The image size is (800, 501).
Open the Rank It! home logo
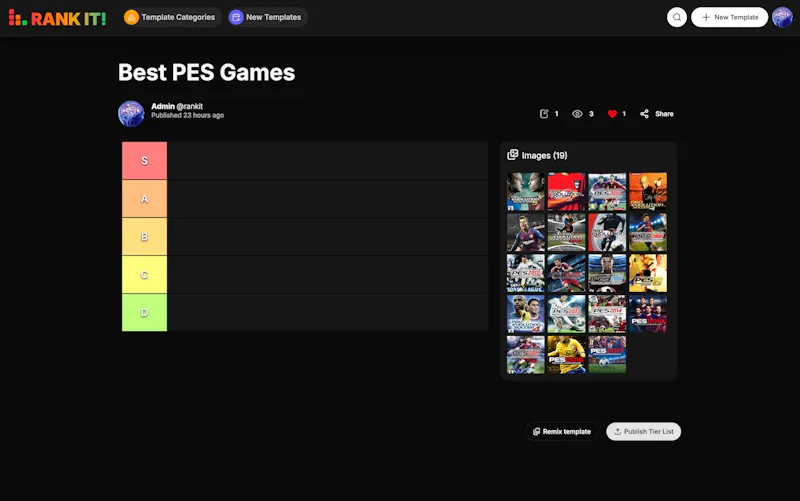click(x=57, y=18)
